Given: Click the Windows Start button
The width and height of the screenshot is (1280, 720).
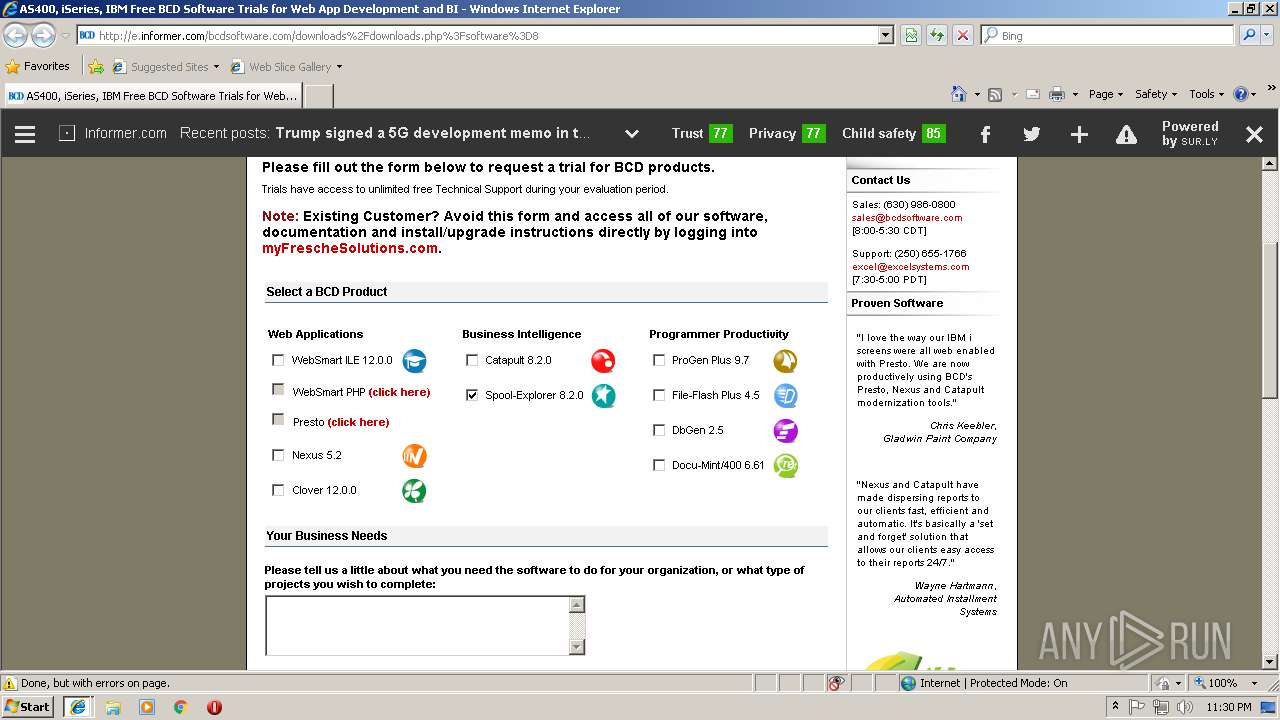Looking at the screenshot, I should pos(28,707).
